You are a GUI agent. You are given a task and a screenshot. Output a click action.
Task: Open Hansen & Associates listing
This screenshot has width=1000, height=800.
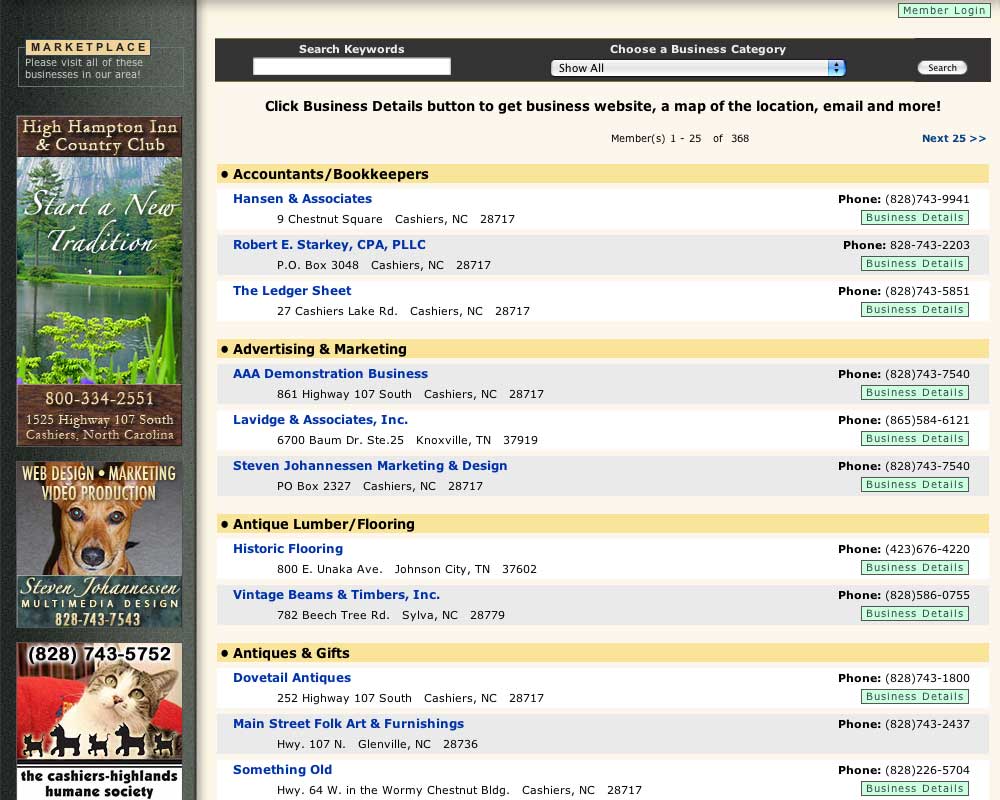tap(302, 198)
